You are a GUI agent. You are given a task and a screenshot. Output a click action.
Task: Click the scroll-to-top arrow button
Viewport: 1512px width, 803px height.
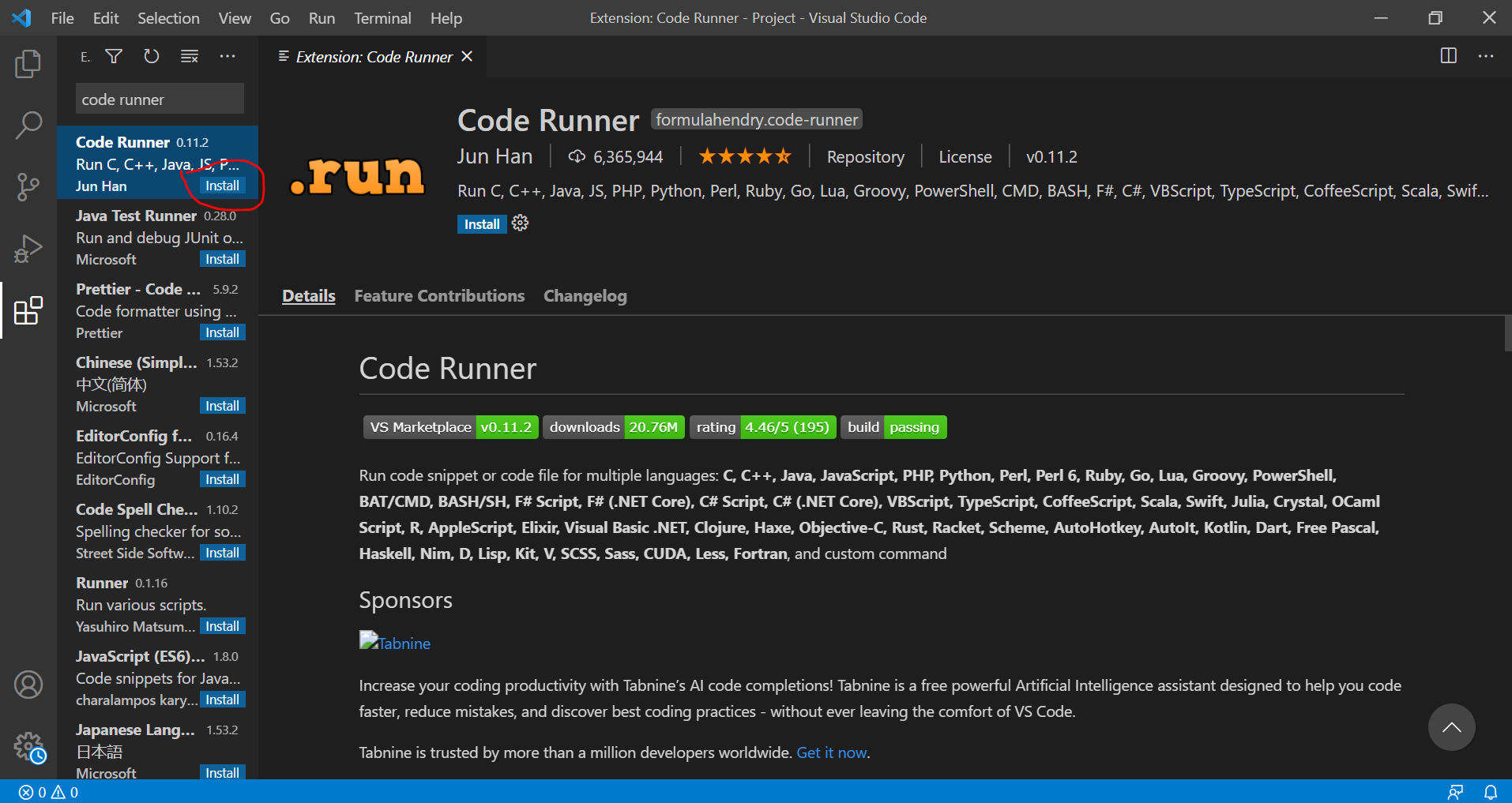click(1452, 727)
